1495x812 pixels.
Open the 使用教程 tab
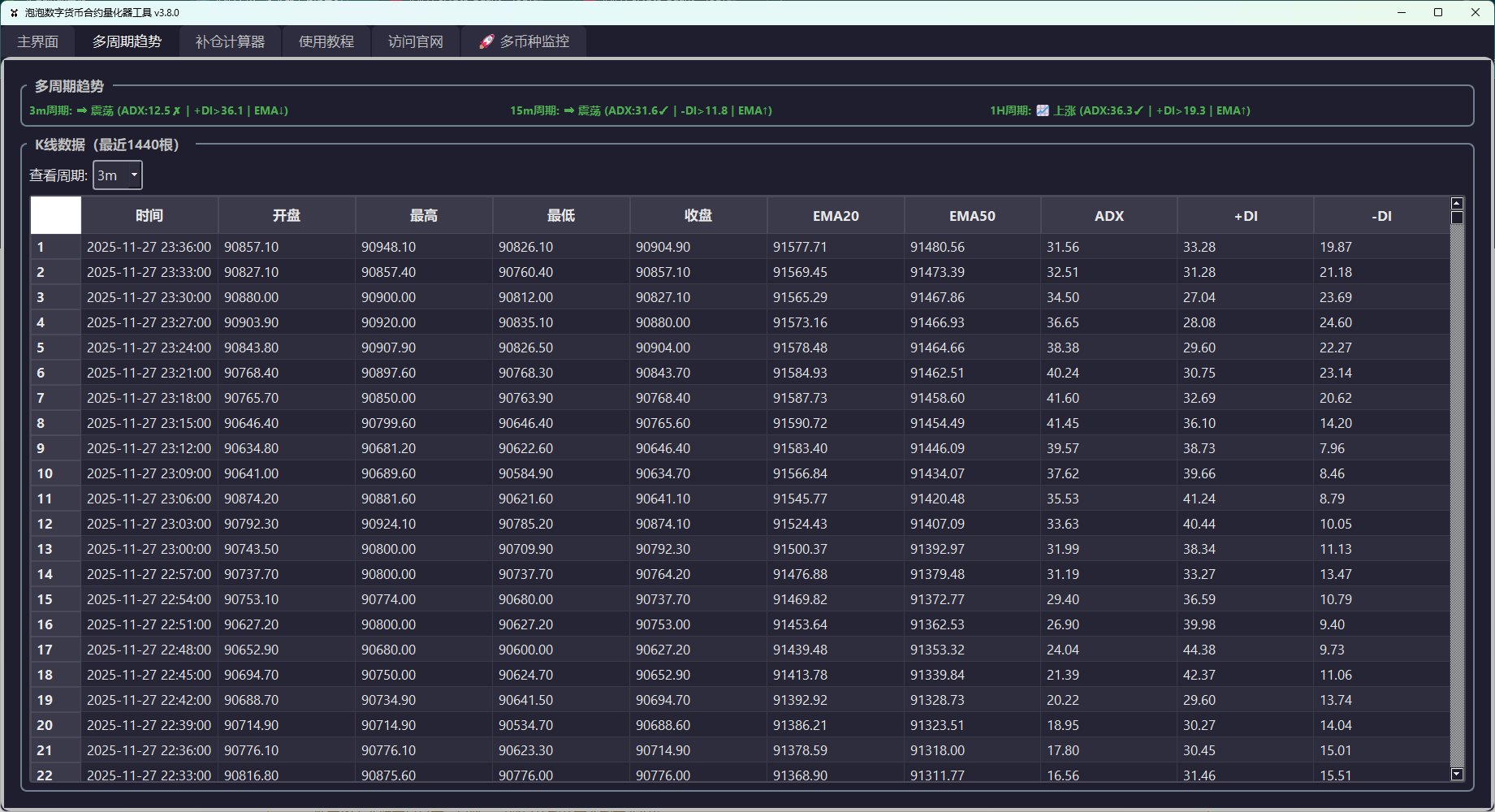pyautogui.click(x=326, y=41)
